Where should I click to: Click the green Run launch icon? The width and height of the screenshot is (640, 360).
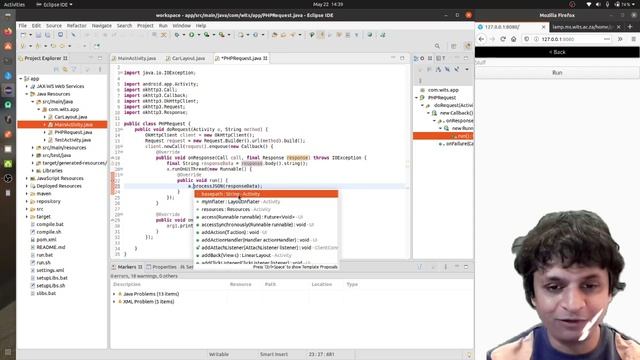point(191,35)
